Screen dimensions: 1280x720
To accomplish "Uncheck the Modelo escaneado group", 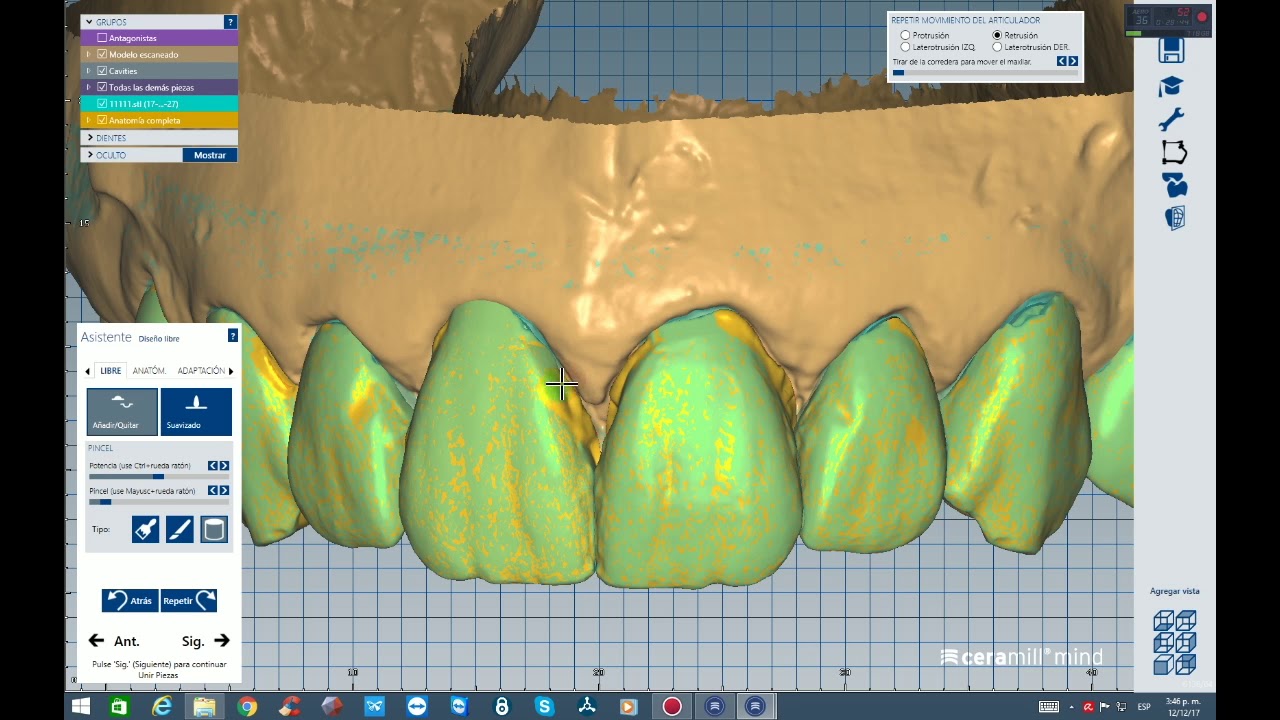I will click(x=102, y=55).
